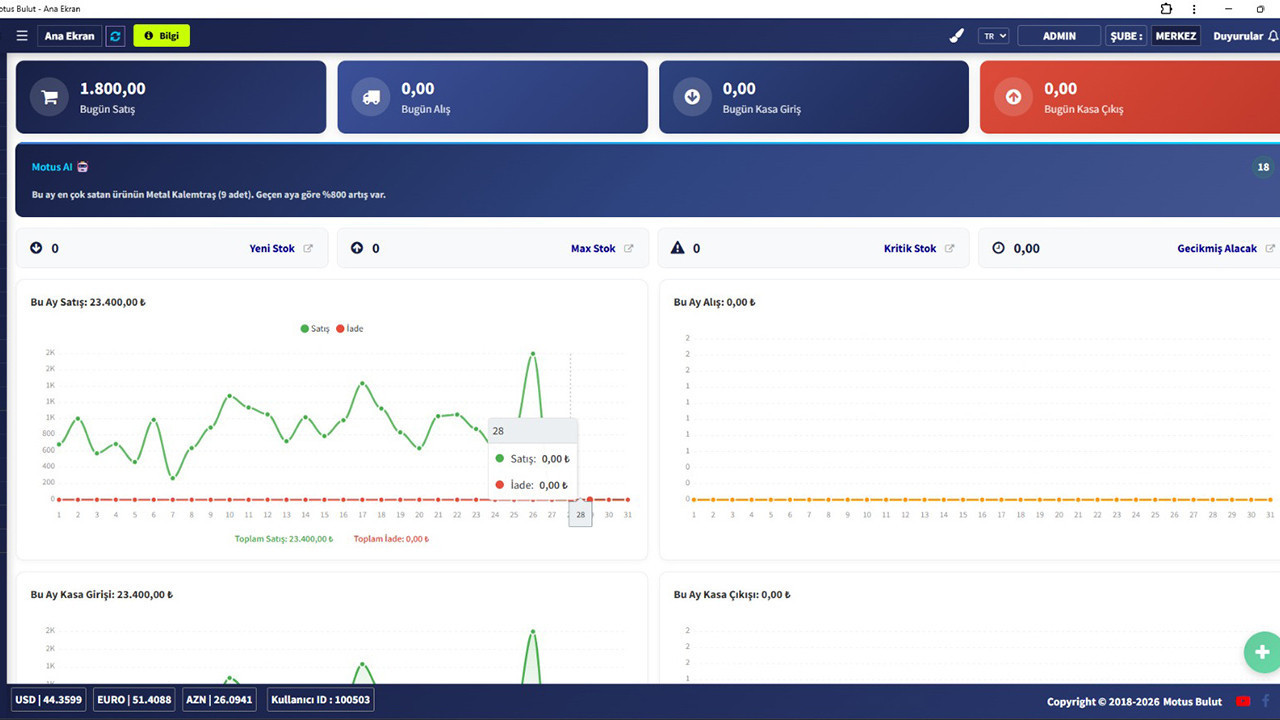This screenshot has width=1280, height=720.
Task: Click the green floating plus button
Action: click(x=1262, y=652)
